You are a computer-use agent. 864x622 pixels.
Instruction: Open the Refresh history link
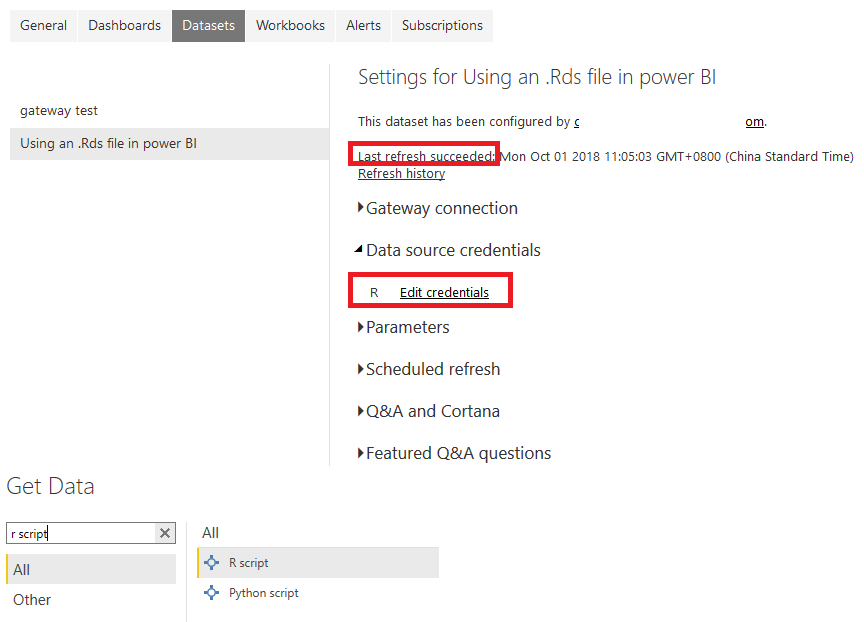(401, 174)
